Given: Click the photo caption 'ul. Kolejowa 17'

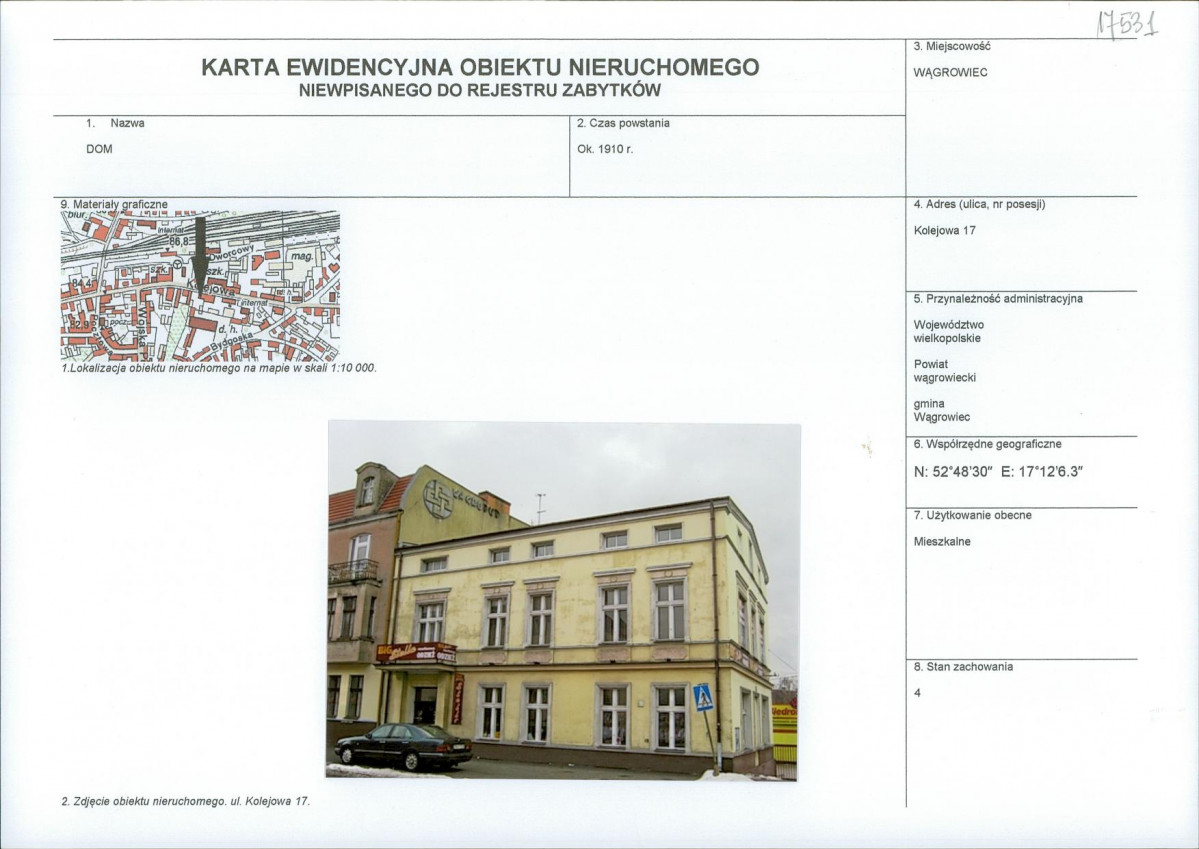Looking at the screenshot, I should pos(270,802).
